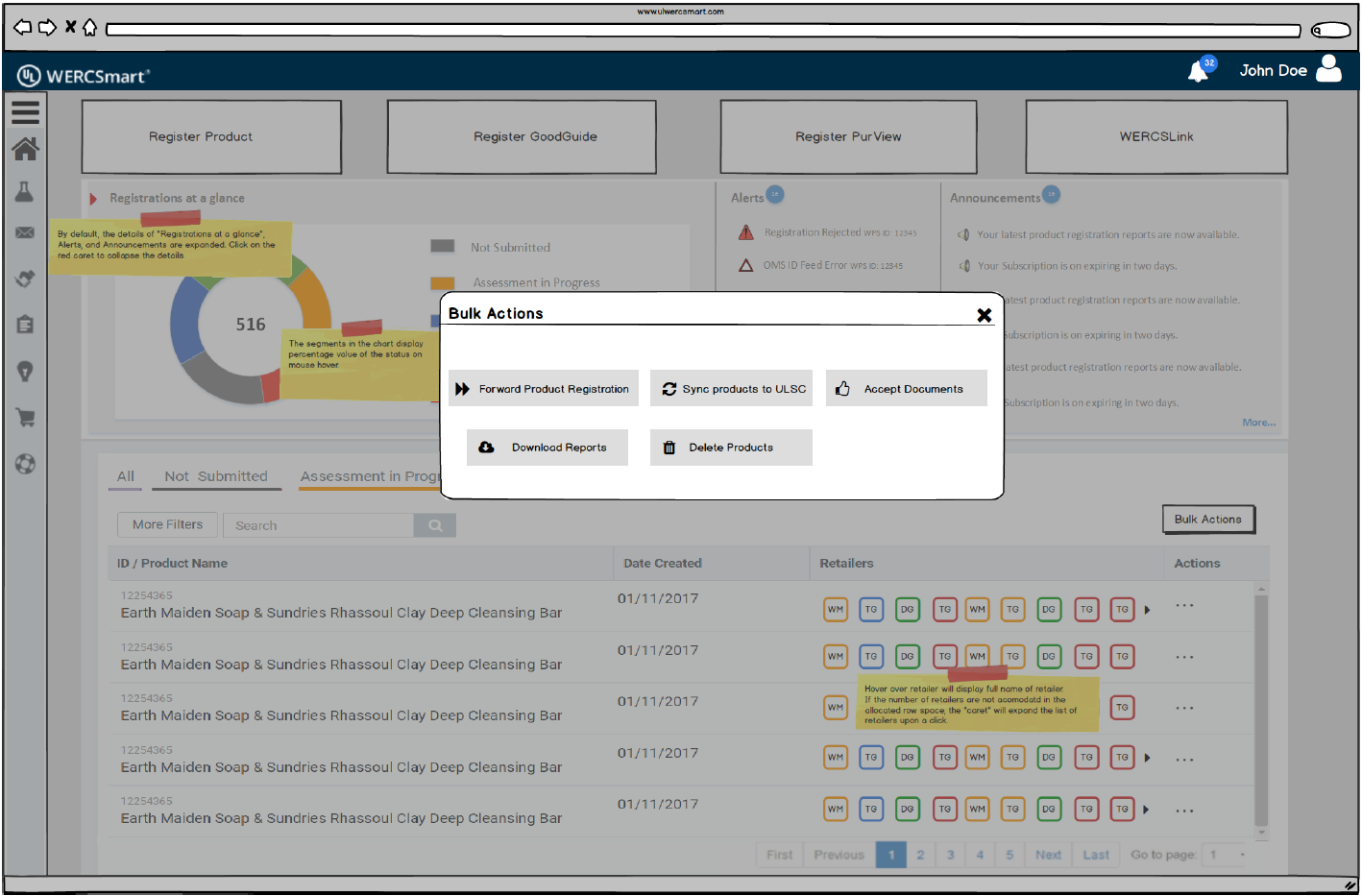Viewport: 1362px width, 896px height.
Task: Click the product table vertical scrollbar
Action: pyautogui.click(x=1261, y=711)
